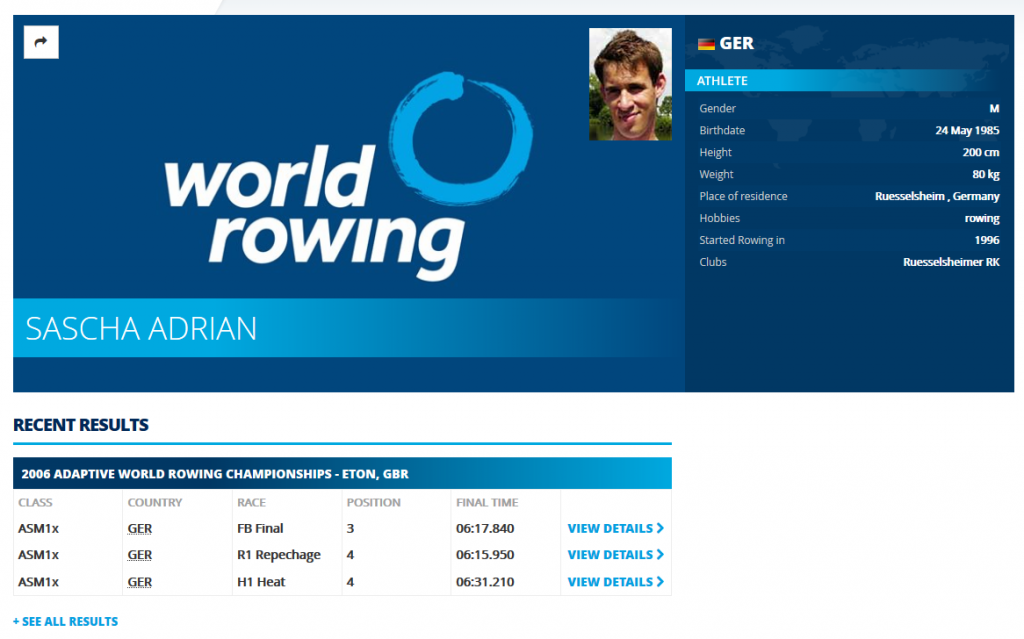
Task: Open Sascha Adrian's athlete photo
Action: (x=630, y=84)
